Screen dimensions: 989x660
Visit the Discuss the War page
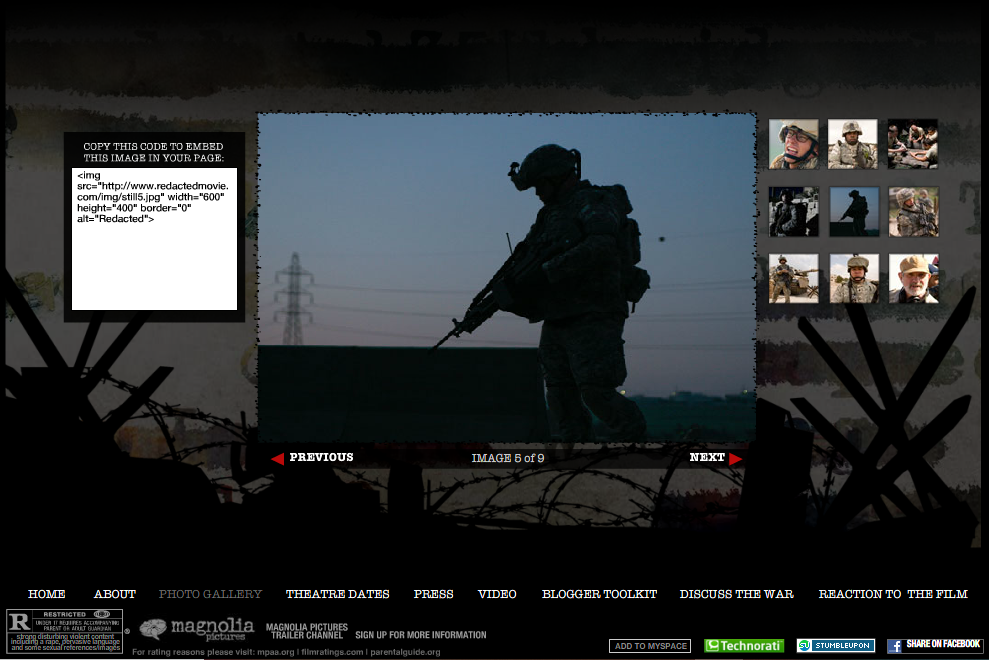point(737,594)
